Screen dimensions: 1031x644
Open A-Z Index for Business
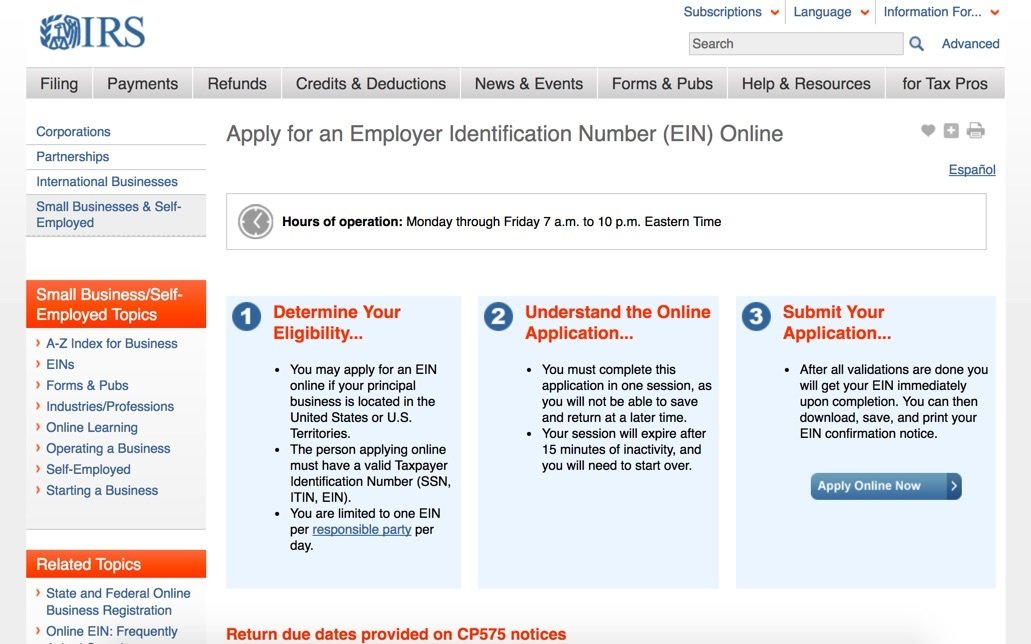112,343
